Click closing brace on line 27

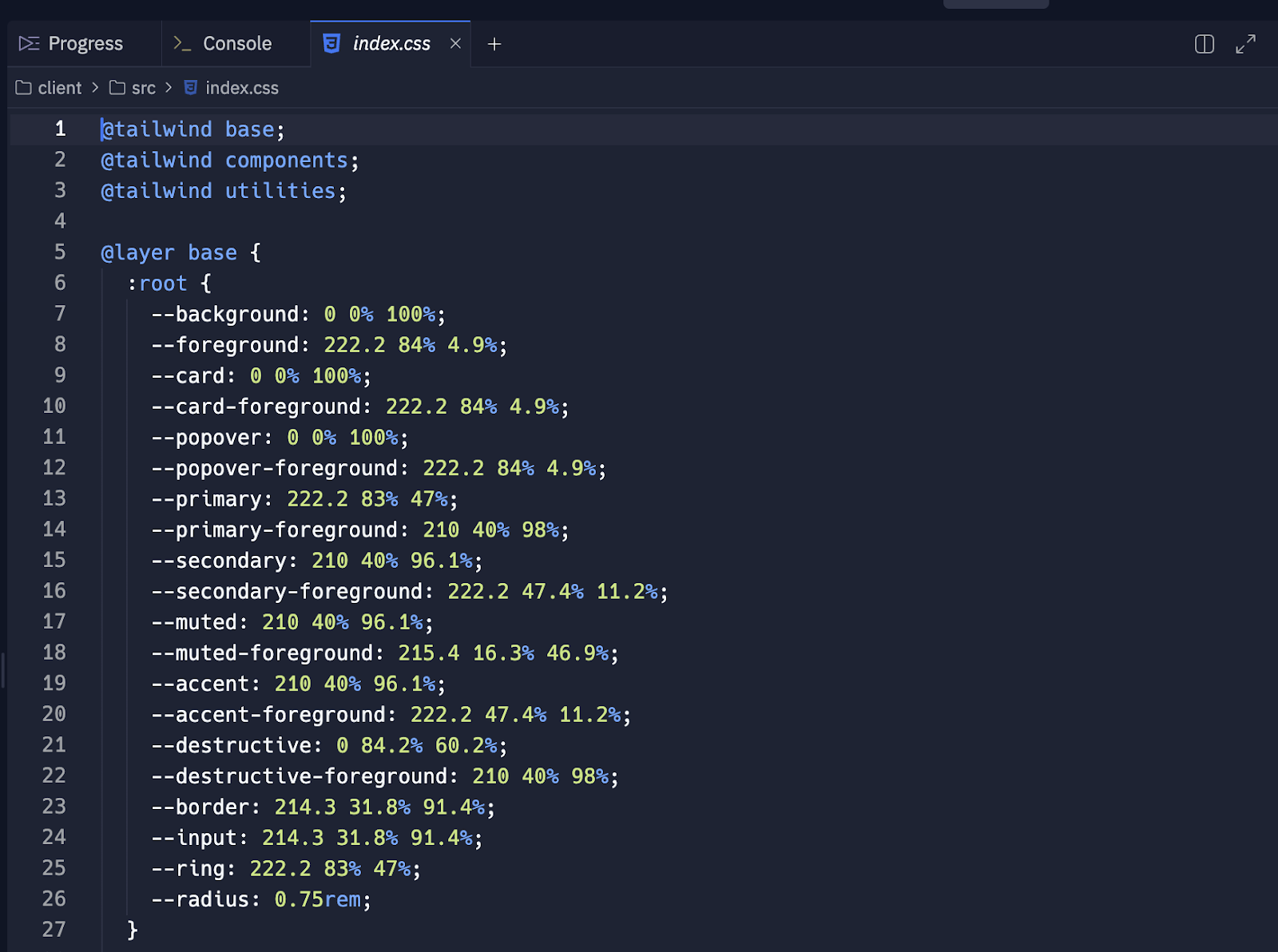133,930
